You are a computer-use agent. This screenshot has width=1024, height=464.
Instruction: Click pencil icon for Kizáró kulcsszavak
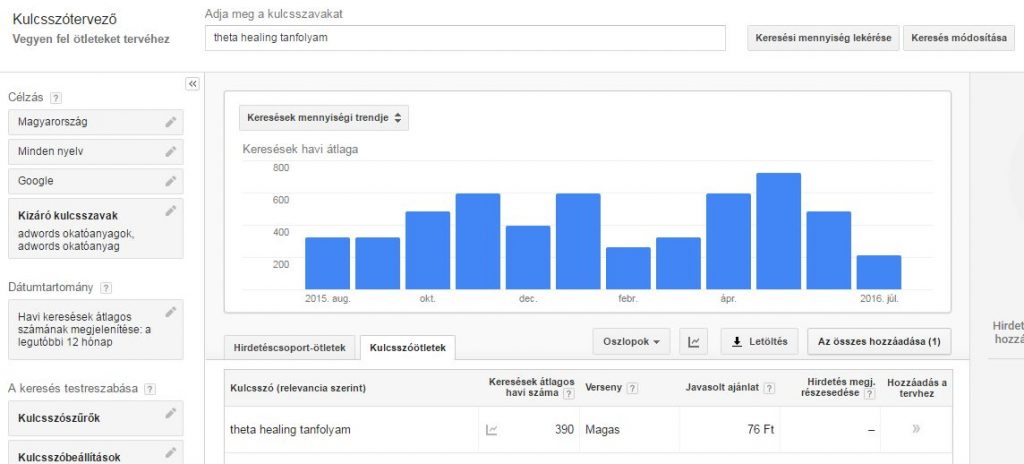170,211
